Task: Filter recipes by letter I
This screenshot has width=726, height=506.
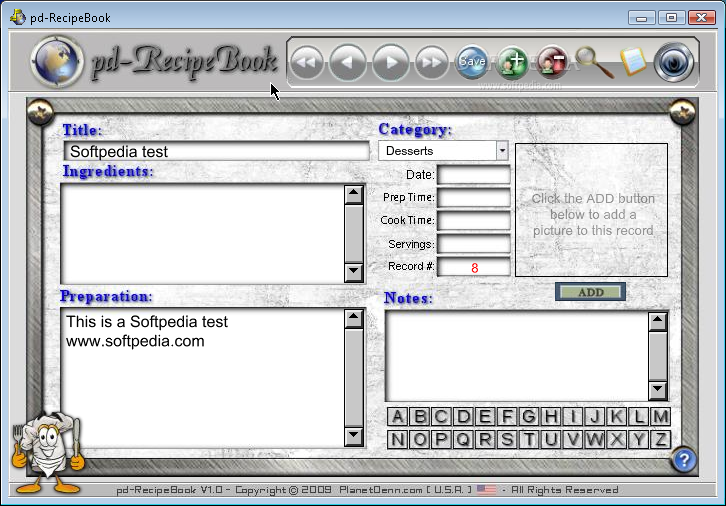Action: click(x=573, y=417)
